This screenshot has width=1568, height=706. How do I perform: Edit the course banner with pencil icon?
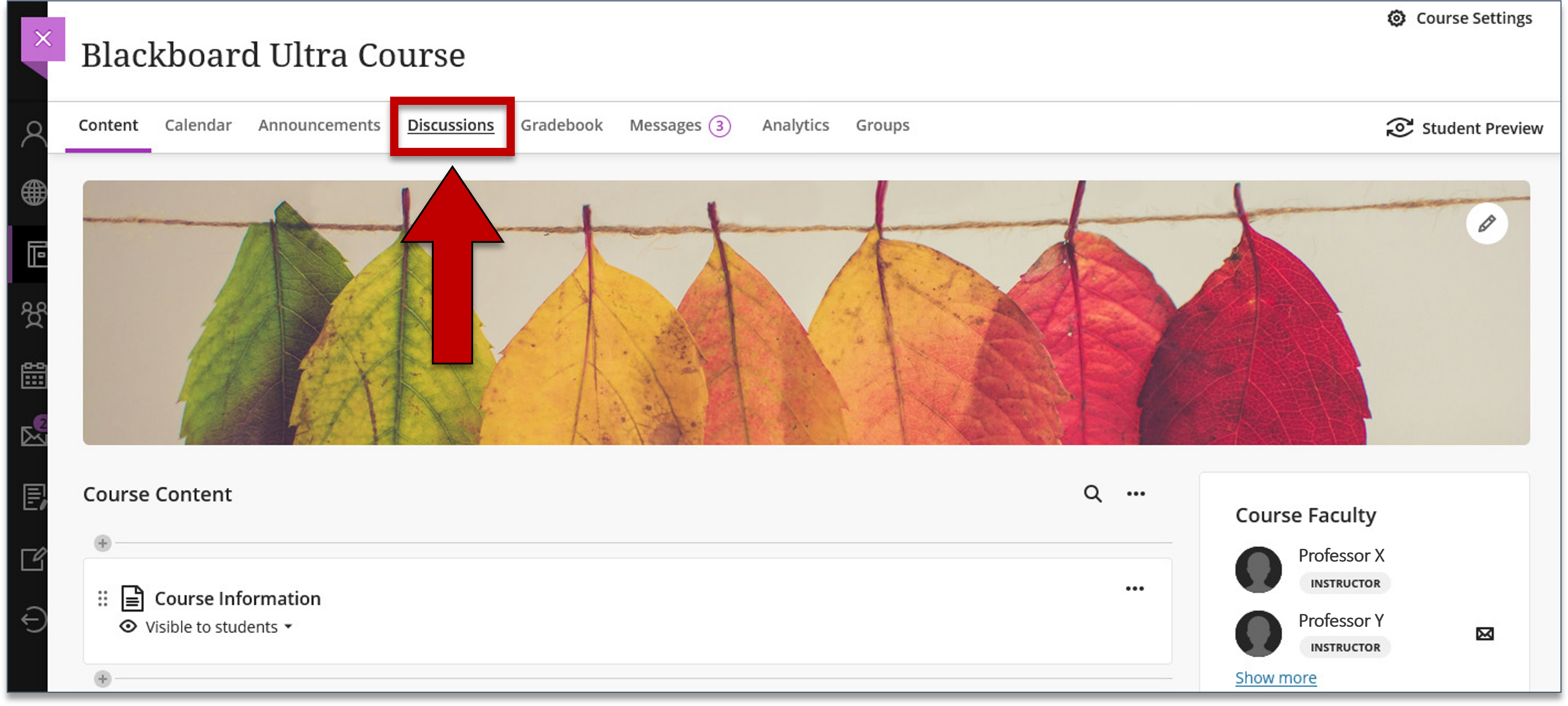coord(1486,223)
